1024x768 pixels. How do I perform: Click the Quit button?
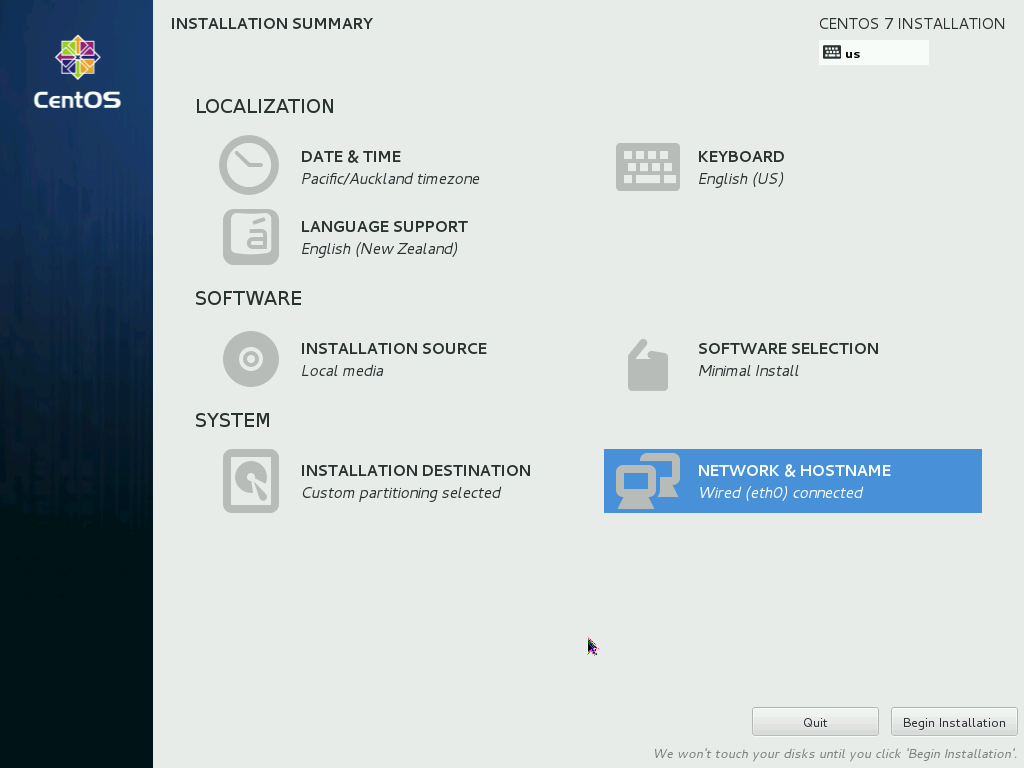point(815,722)
